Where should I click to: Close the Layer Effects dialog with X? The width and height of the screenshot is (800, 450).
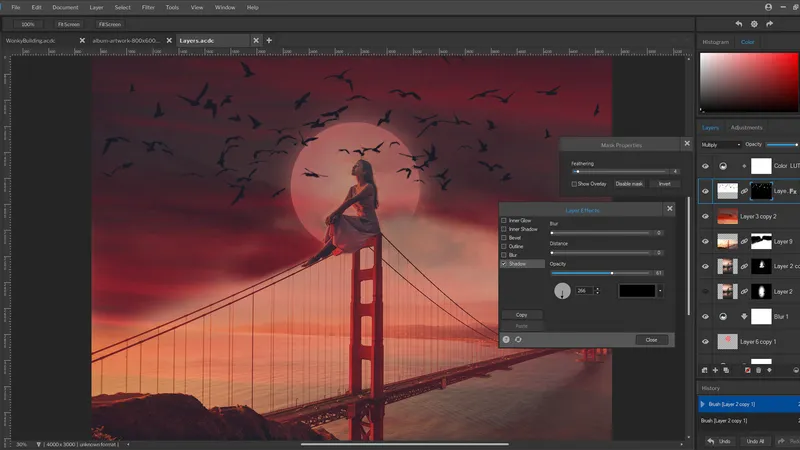click(x=670, y=208)
